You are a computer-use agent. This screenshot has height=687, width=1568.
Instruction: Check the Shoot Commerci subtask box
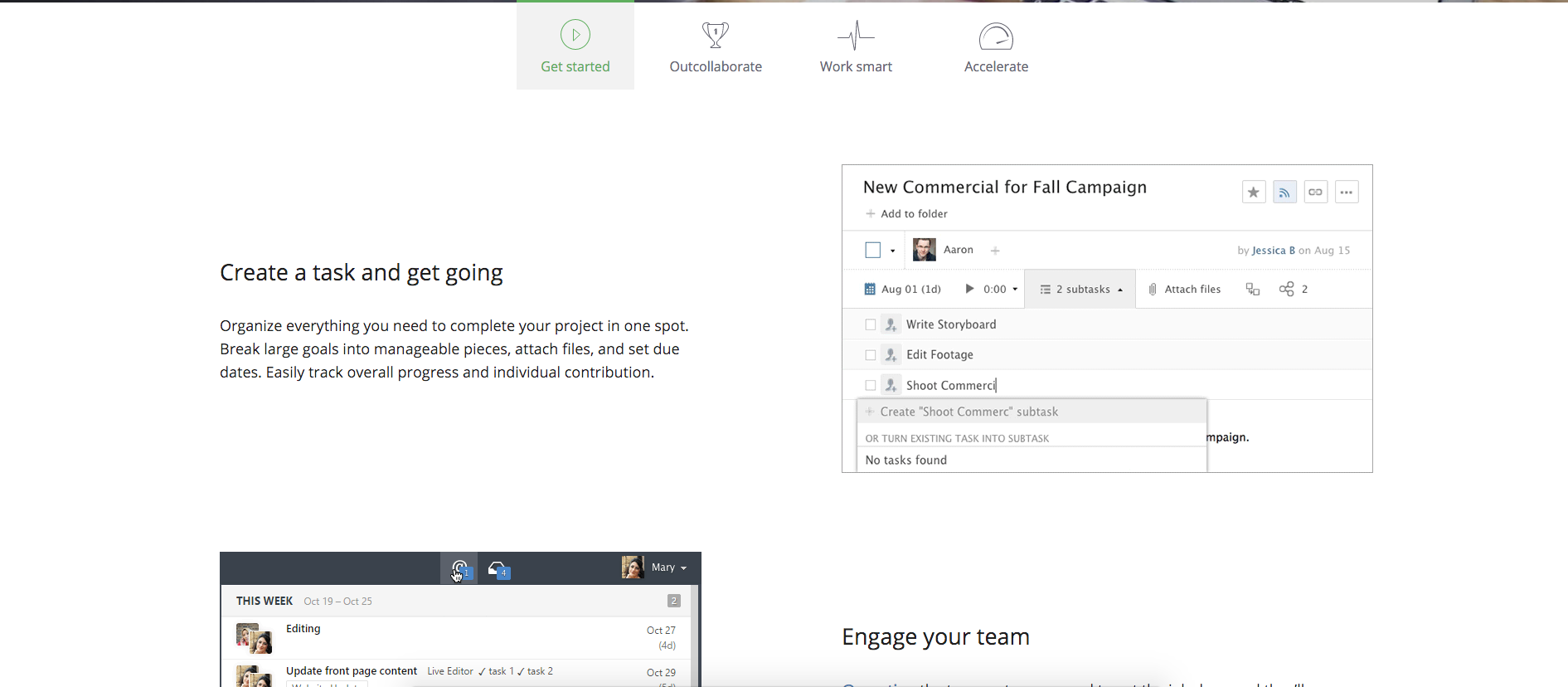click(871, 386)
